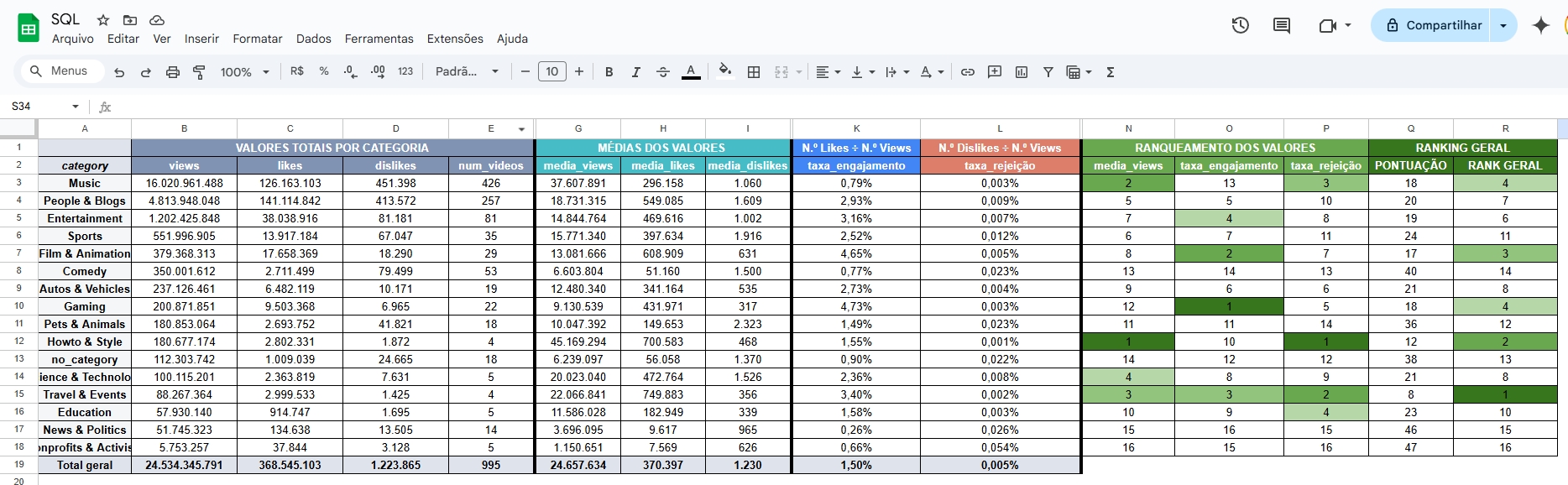Open the text rotation dropdown
The width and height of the screenshot is (1568, 485).
tap(932, 72)
